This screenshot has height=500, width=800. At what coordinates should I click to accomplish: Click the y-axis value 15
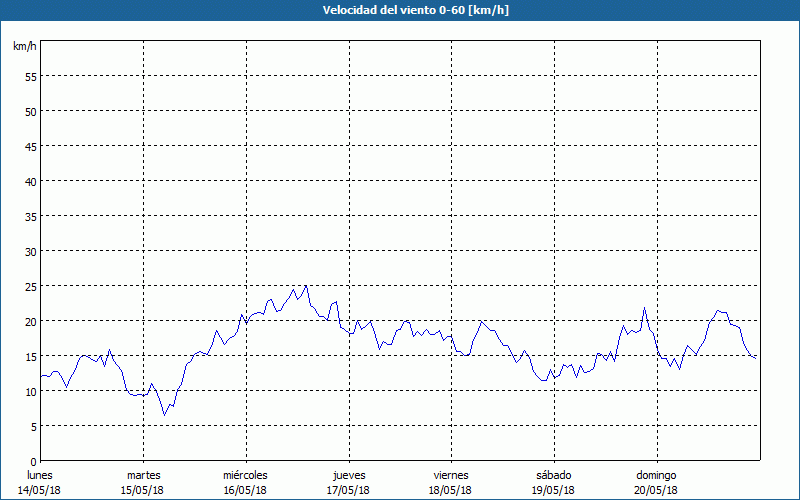click(x=31, y=357)
